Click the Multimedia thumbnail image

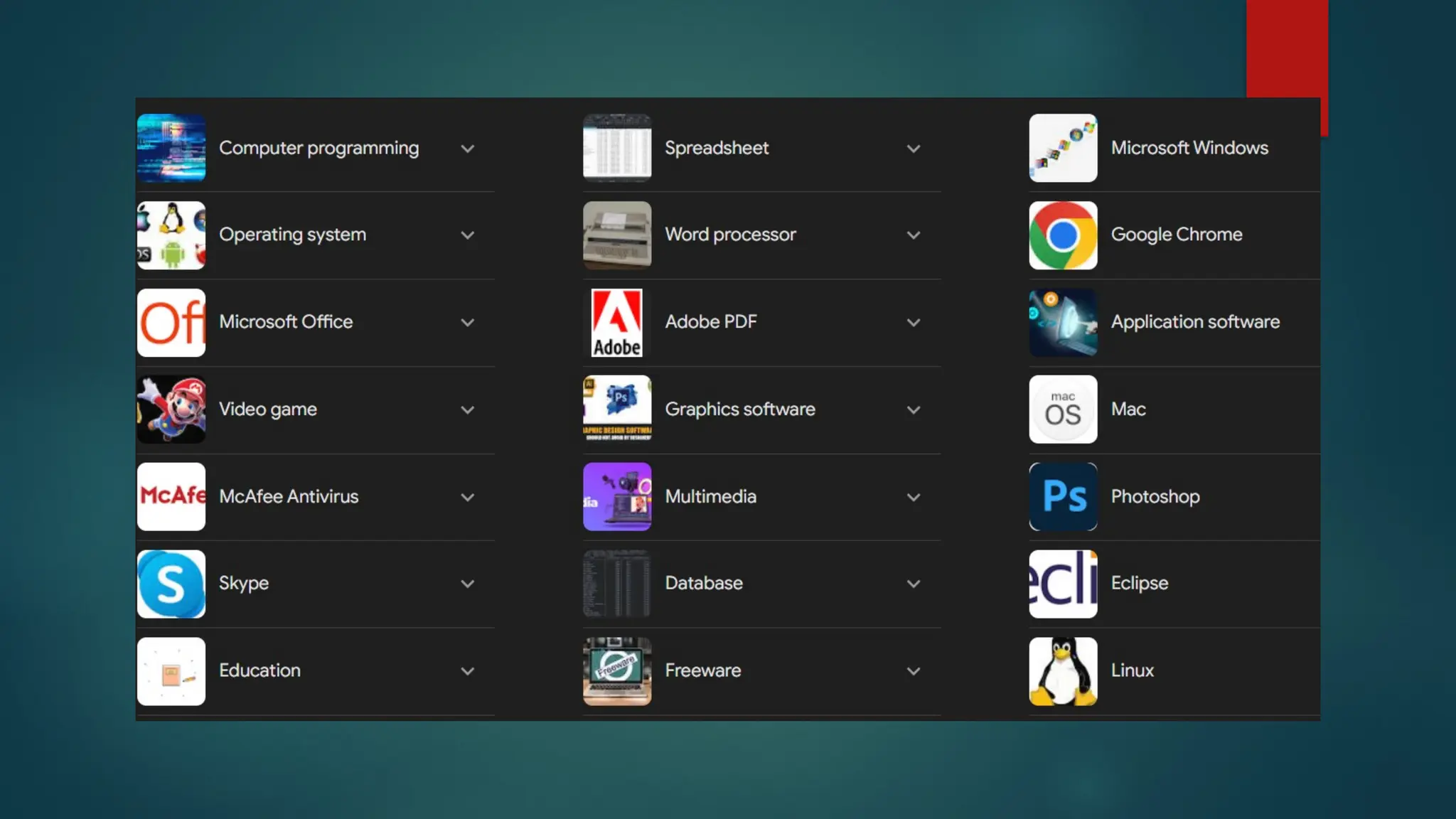617,496
